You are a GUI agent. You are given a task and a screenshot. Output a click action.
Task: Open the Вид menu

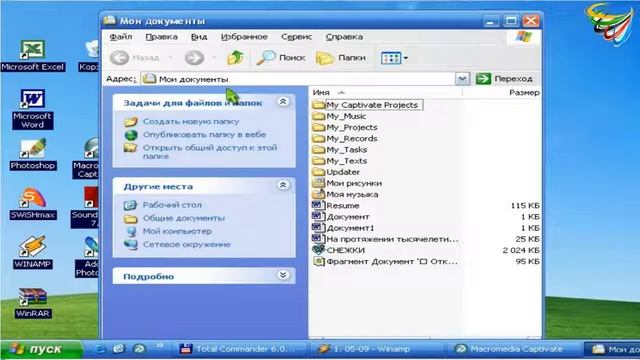[199, 37]
